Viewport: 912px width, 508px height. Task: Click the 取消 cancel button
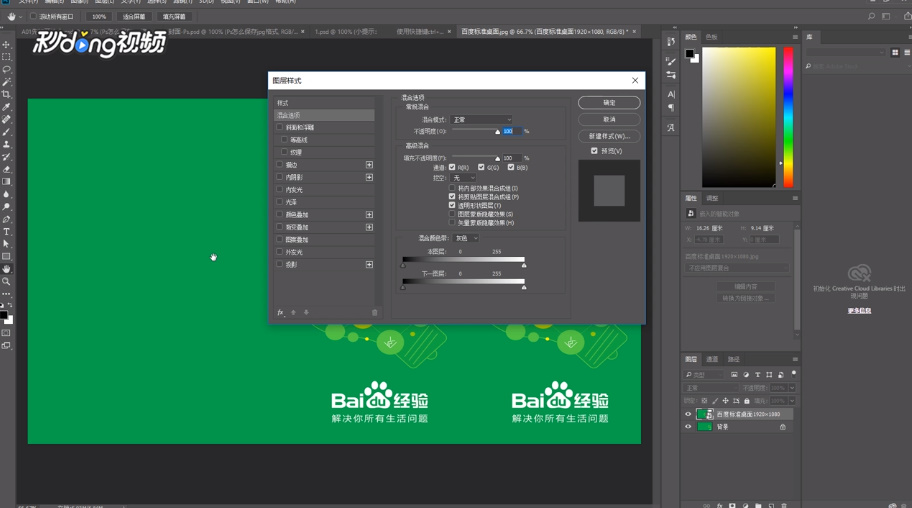(x=609, y=119)
